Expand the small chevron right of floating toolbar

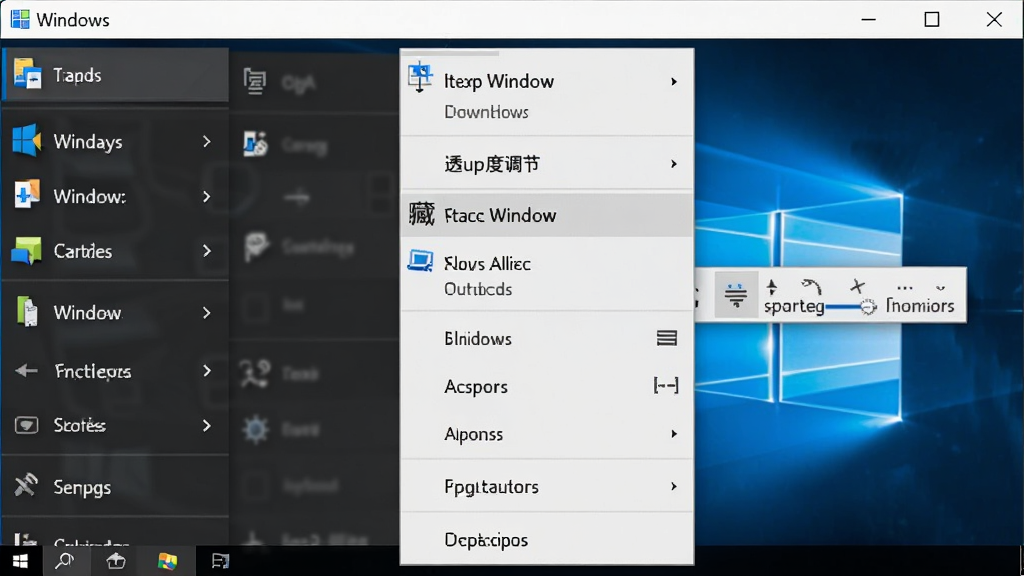[940, 287]
